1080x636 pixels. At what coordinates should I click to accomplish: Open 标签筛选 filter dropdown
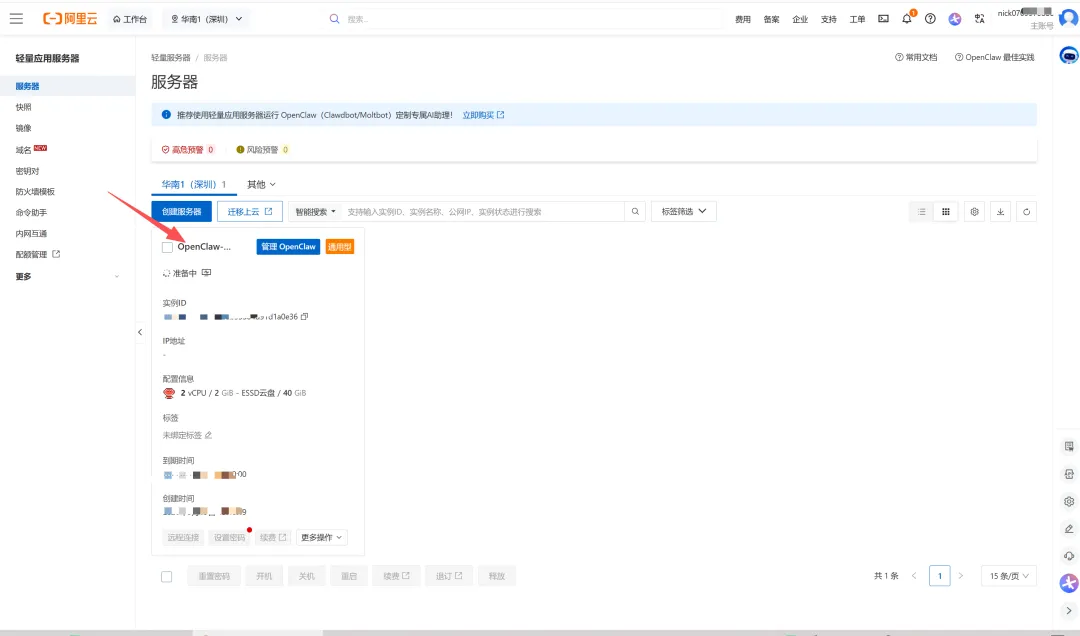click(684, 212)
